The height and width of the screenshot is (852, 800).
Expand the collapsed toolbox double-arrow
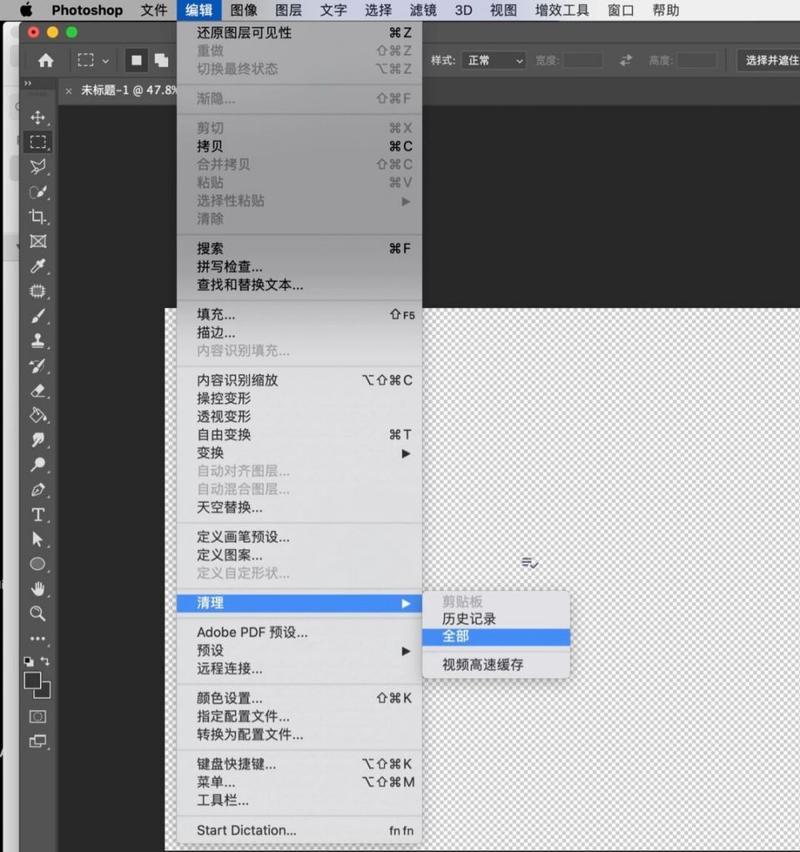click(x=28, y=83)
